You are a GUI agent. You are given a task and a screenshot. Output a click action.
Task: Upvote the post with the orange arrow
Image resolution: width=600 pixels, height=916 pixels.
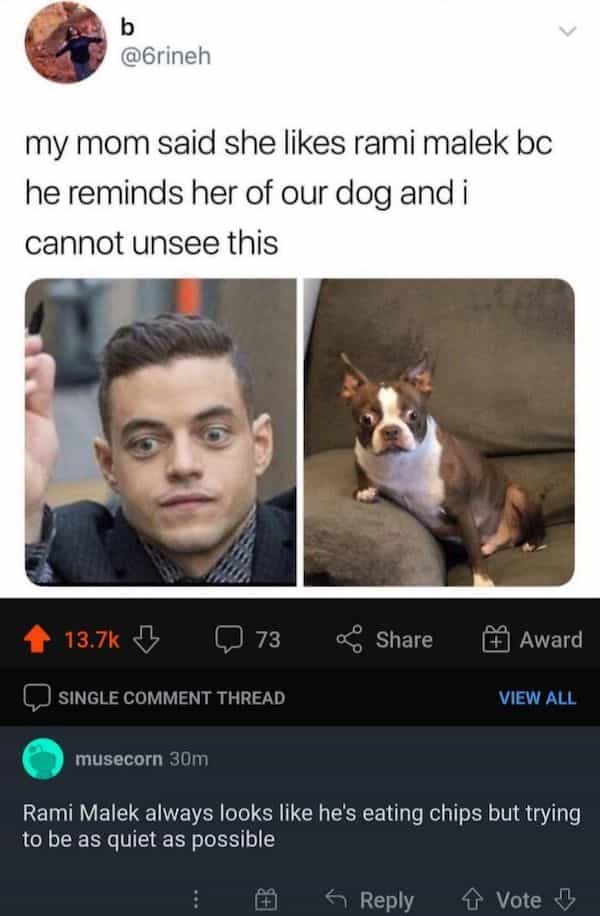coord(37,639)
